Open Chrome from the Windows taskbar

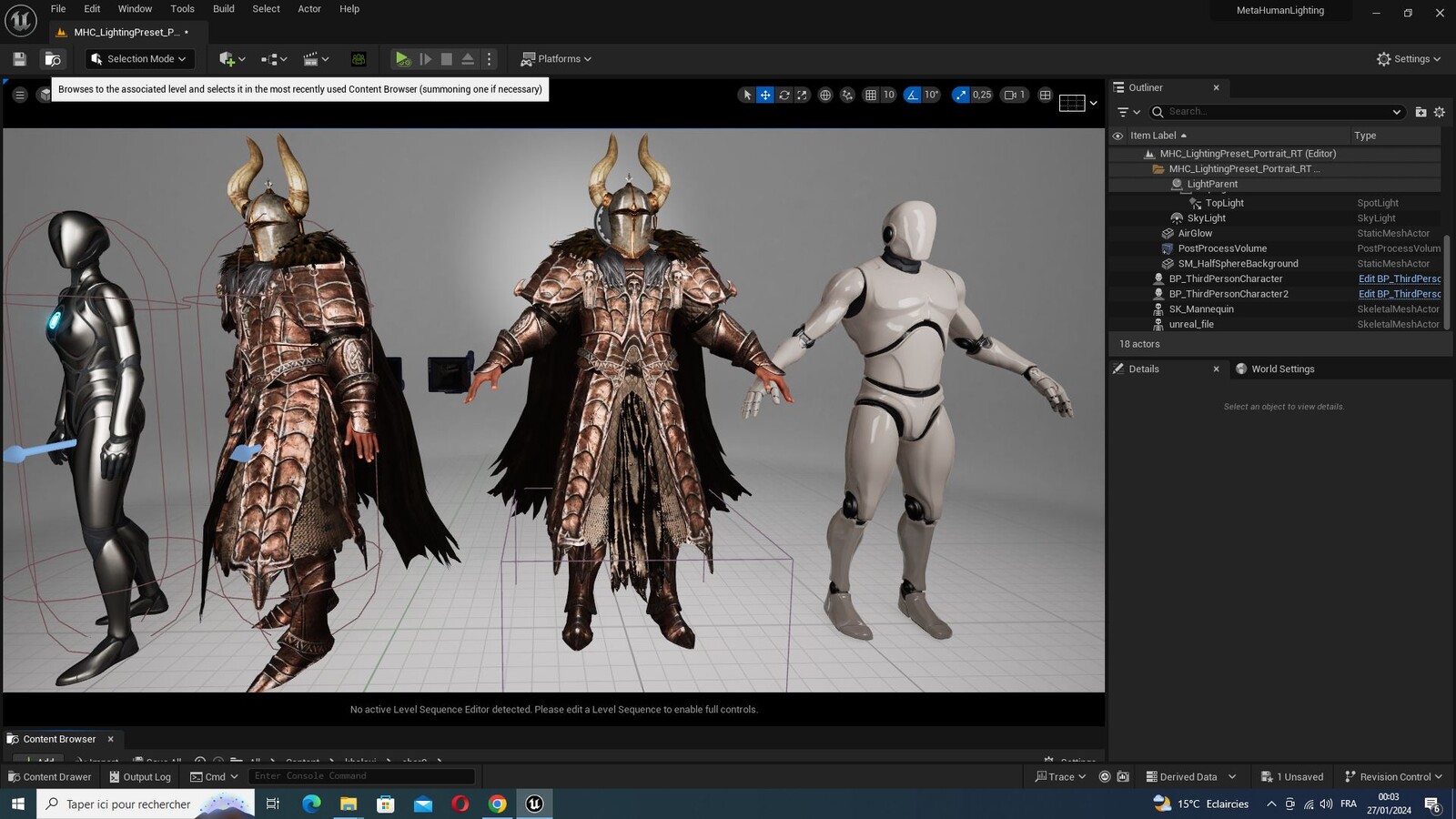(497, 804)
